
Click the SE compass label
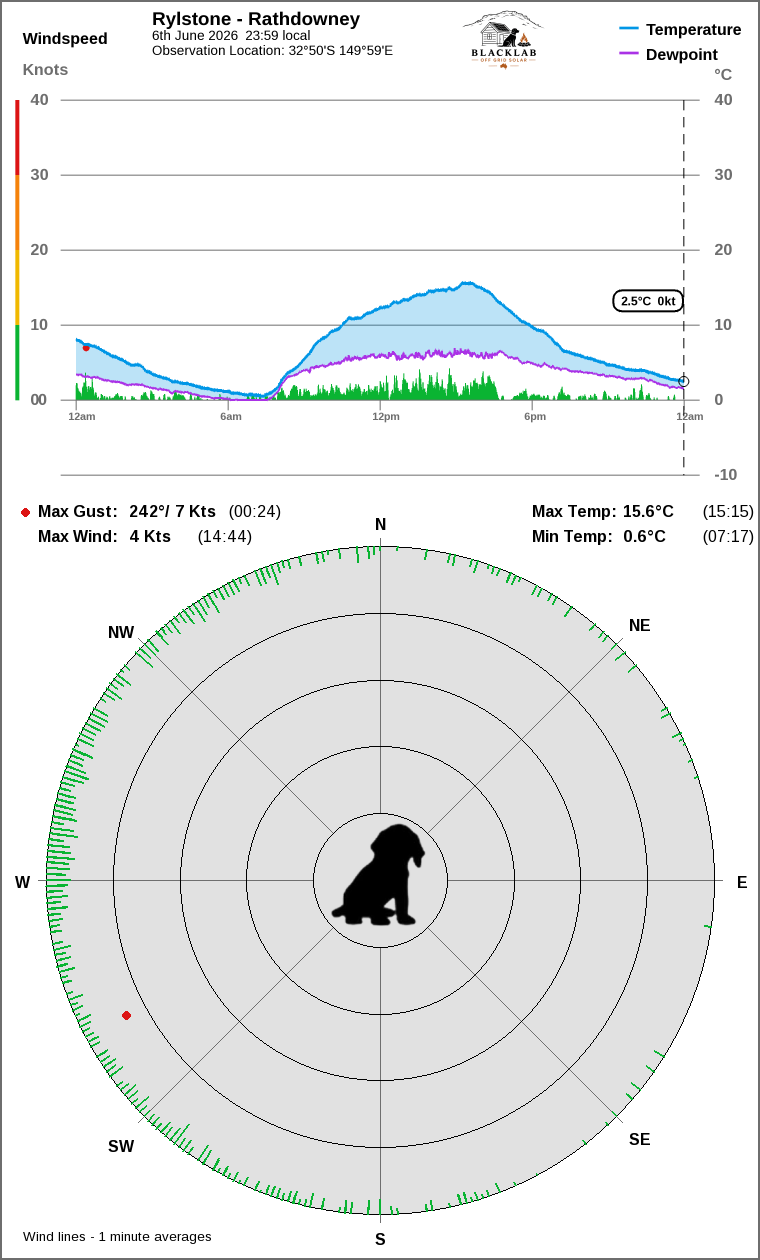click(639, 1139)
